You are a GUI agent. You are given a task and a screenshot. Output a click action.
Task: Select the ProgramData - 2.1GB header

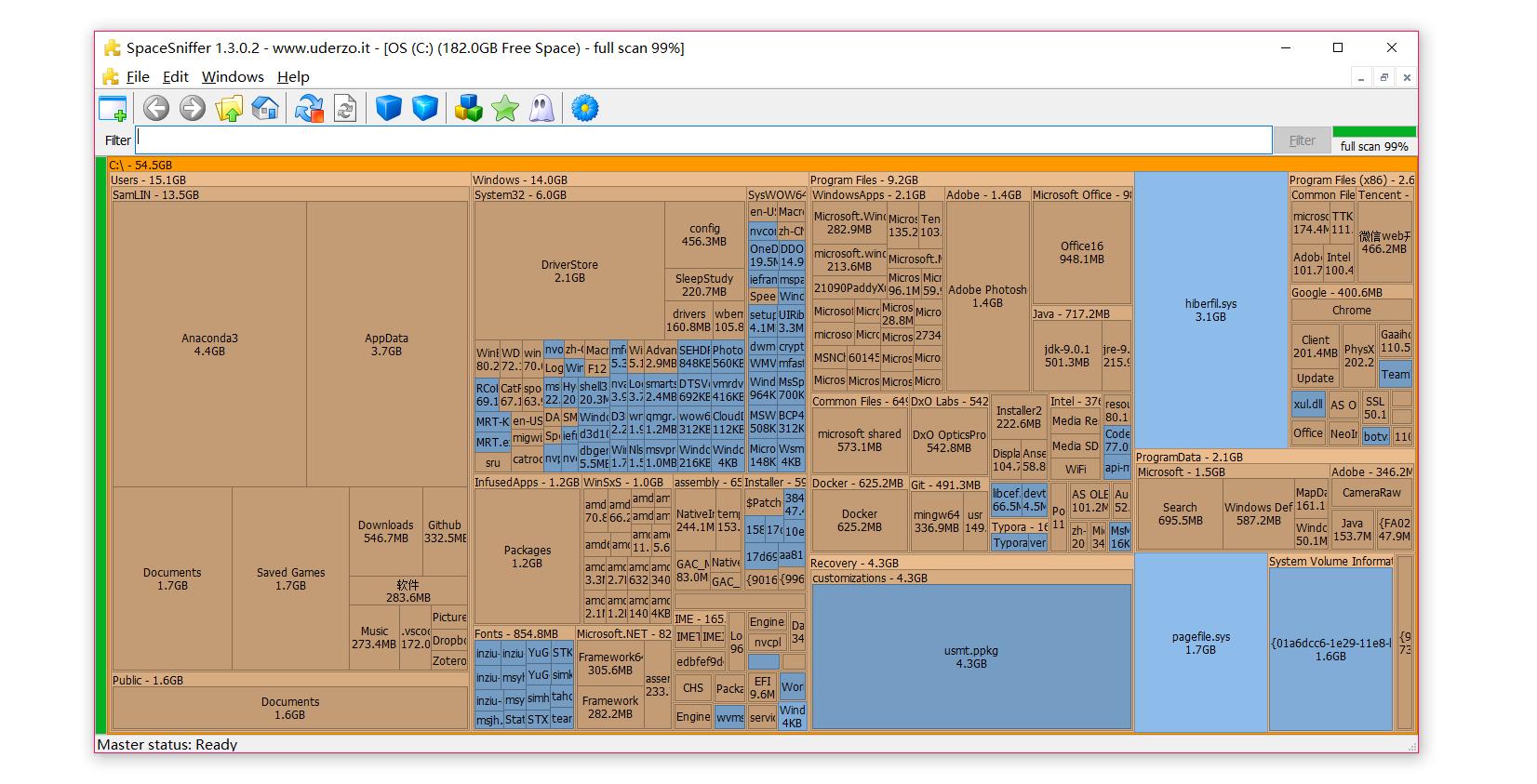point(1274,457)
